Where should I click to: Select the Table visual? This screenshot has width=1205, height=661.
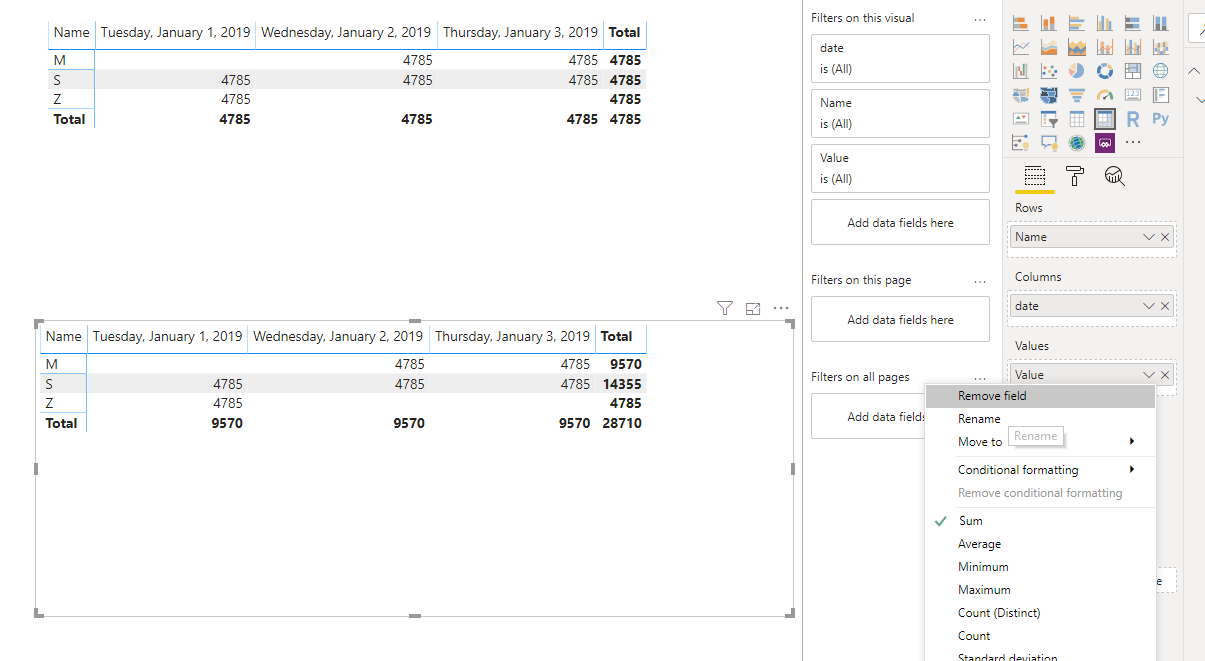(x=1077, y=119)
